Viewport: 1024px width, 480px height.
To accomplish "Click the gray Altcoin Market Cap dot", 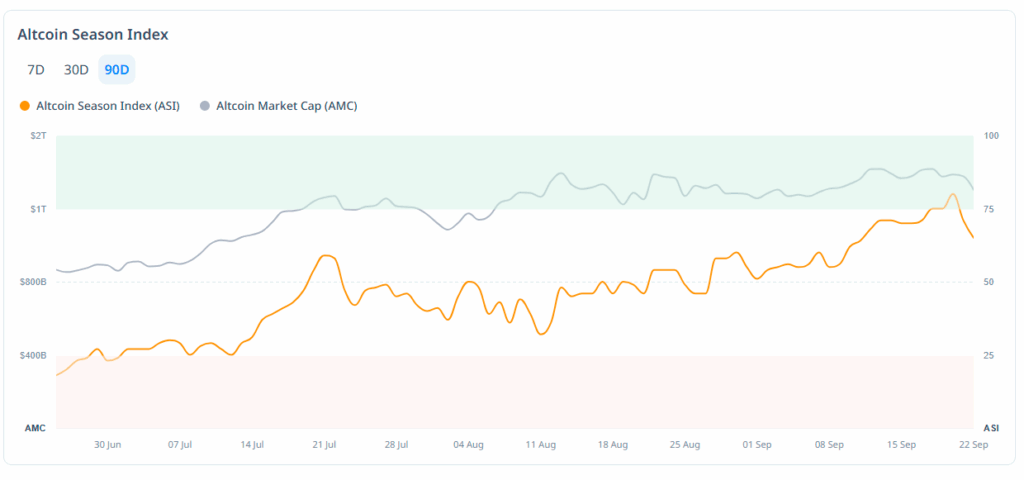I will pyautogui.click(x=205, y=106).
